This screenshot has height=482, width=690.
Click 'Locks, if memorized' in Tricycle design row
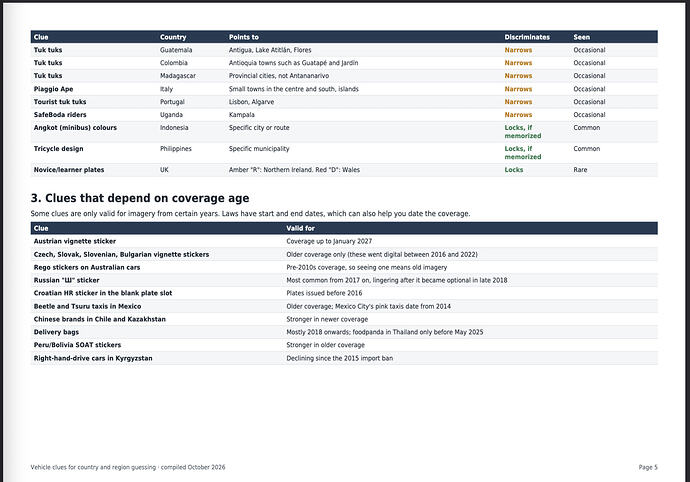(523, 153)
